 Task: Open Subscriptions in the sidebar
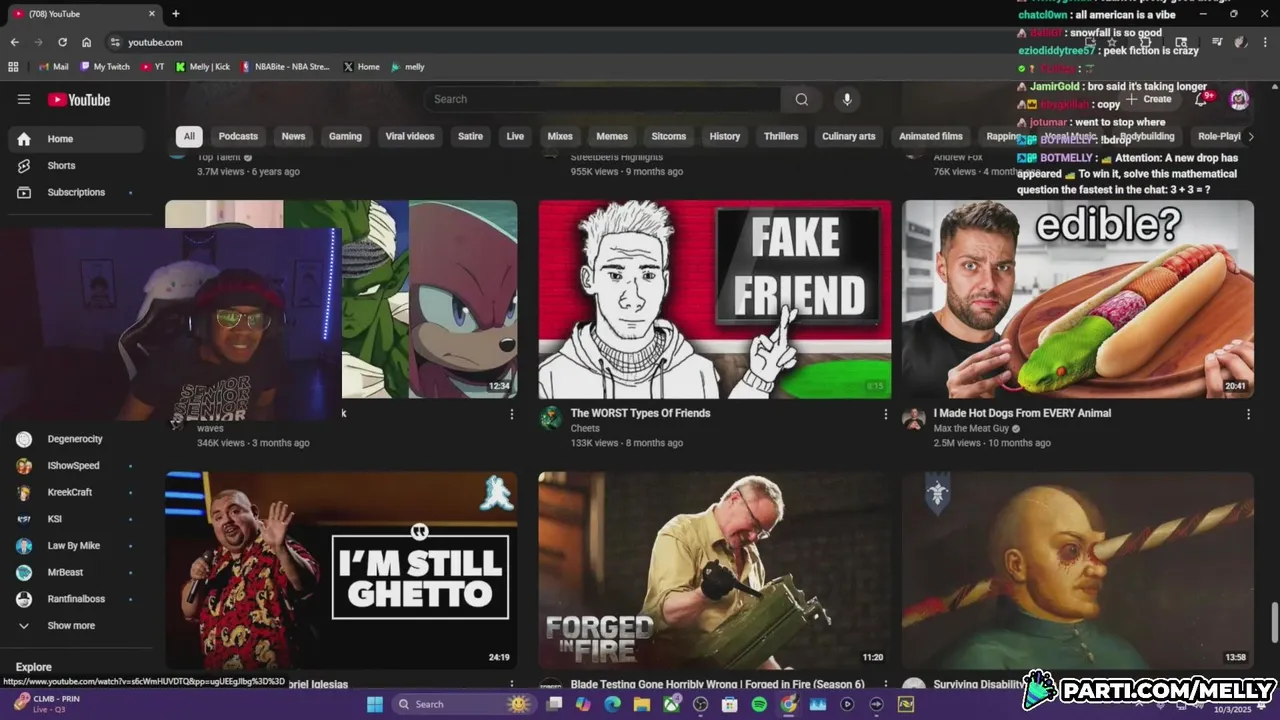pos(76,192)
